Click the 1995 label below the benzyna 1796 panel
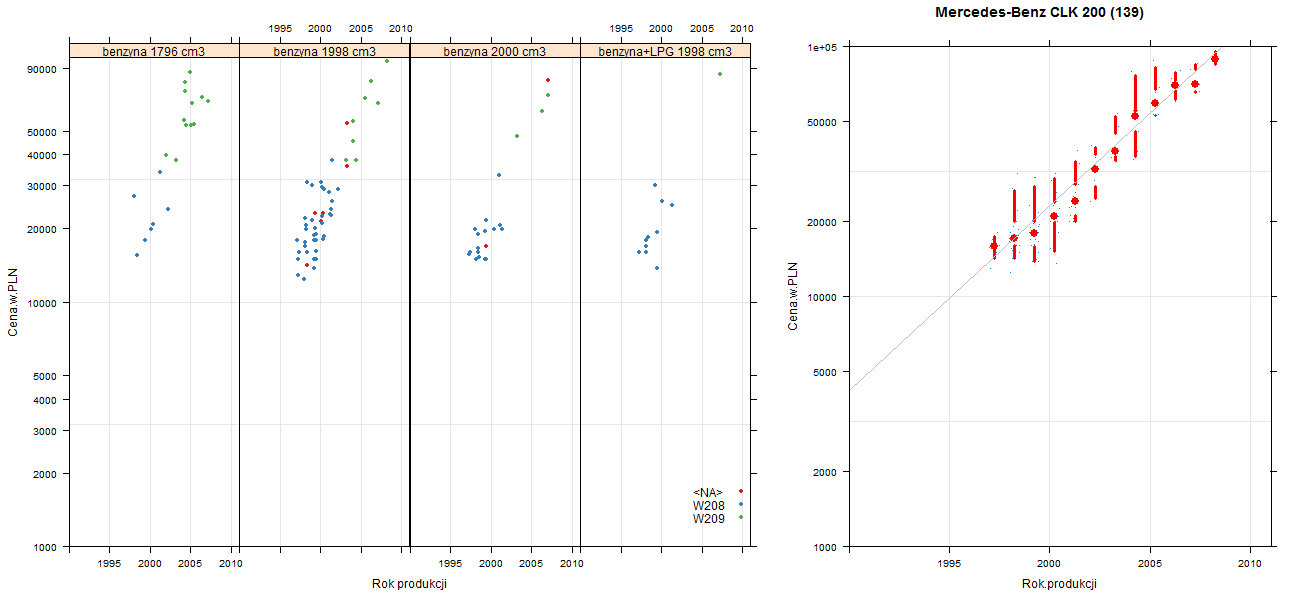Screen dimensions: 1300x600 110,564
